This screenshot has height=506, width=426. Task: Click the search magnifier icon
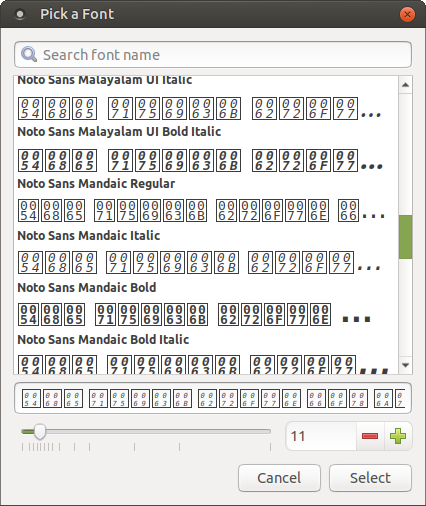(29, 54)
